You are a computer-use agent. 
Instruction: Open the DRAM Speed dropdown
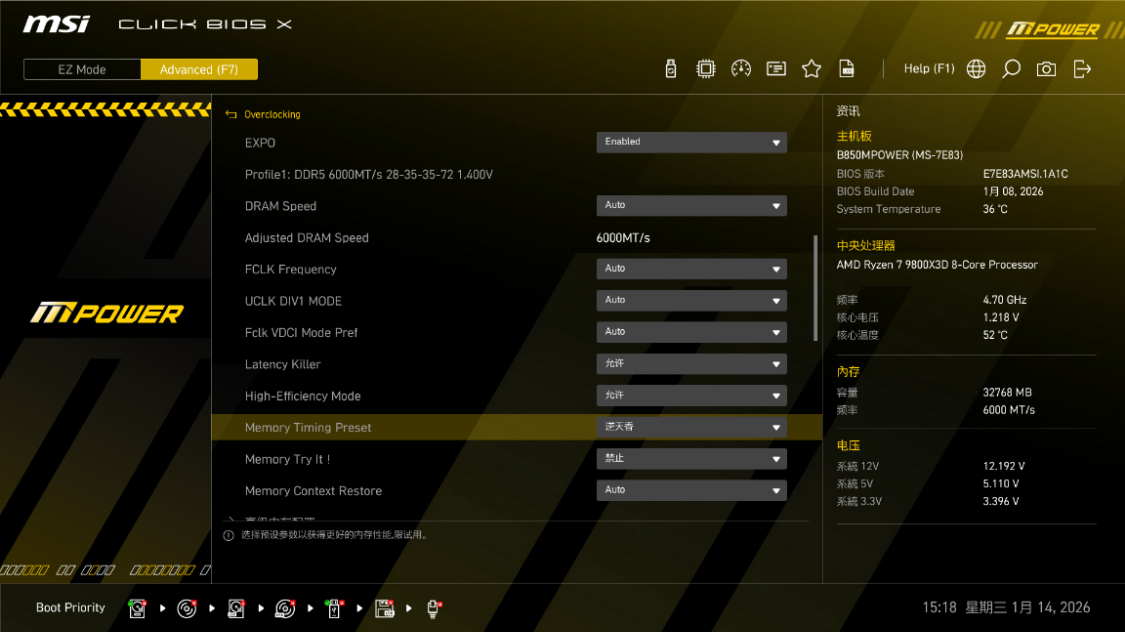[692, 206]
